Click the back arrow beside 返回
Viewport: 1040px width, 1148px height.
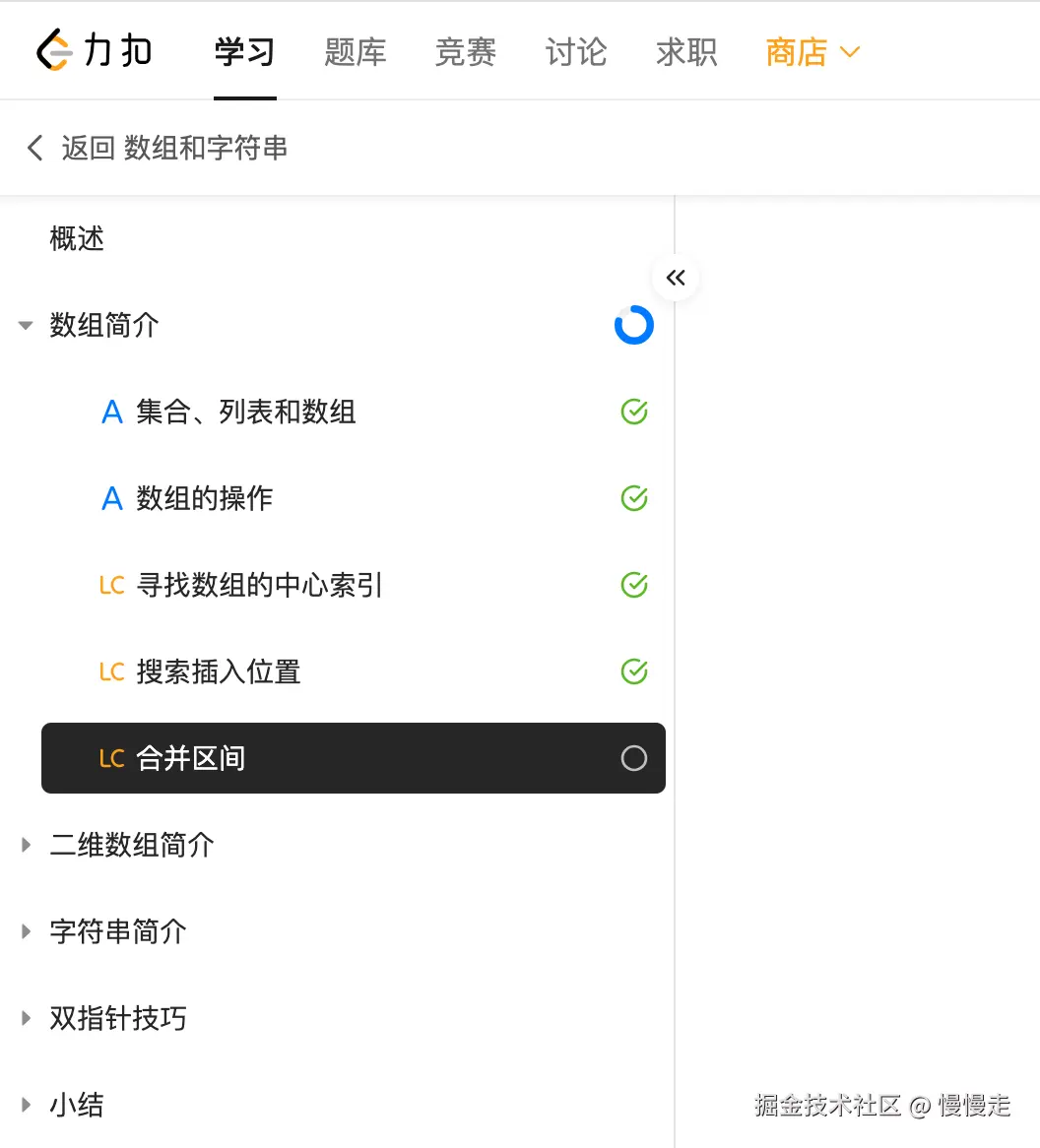(35, 149)
